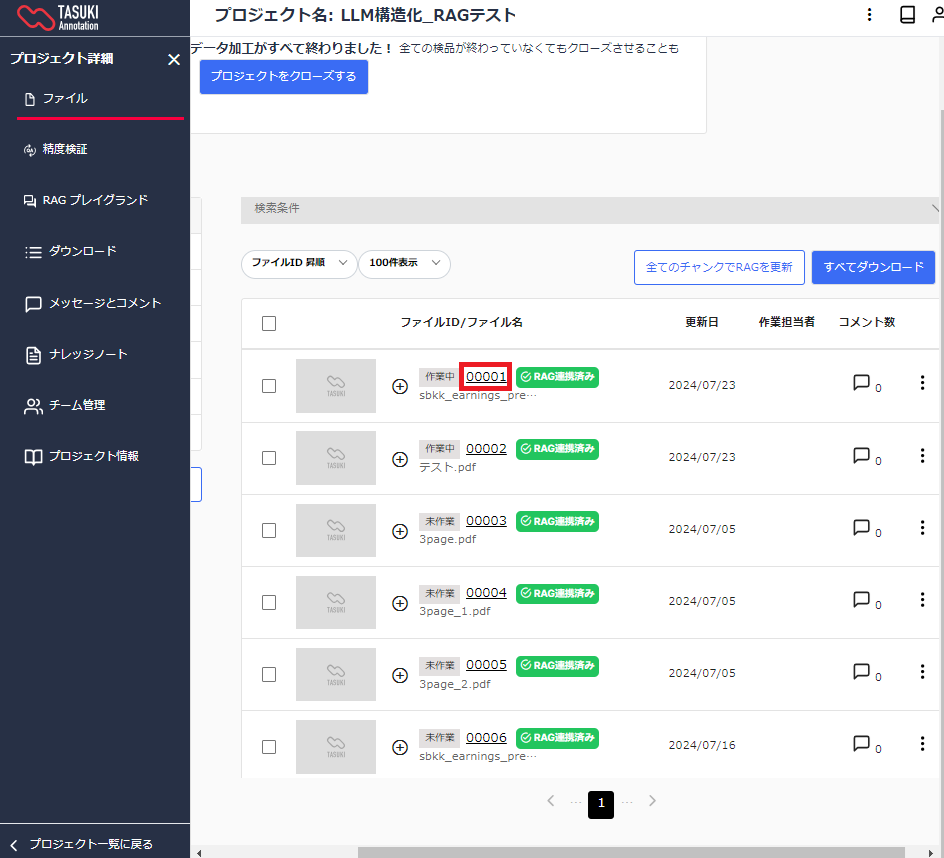The image size is (944, 858).
Task: Open file ID link 00003
Action: point(486,521)
